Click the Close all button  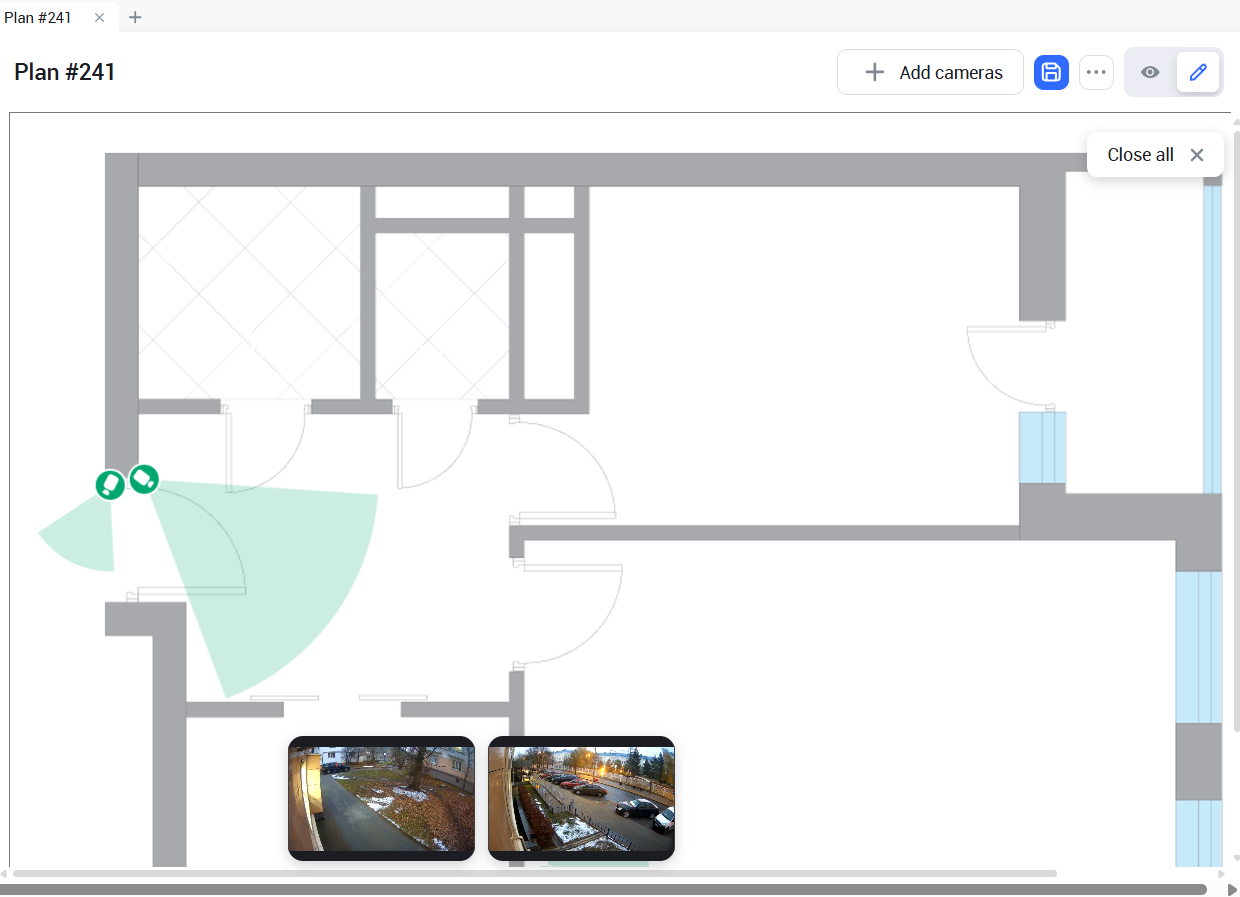point(1140,155)
